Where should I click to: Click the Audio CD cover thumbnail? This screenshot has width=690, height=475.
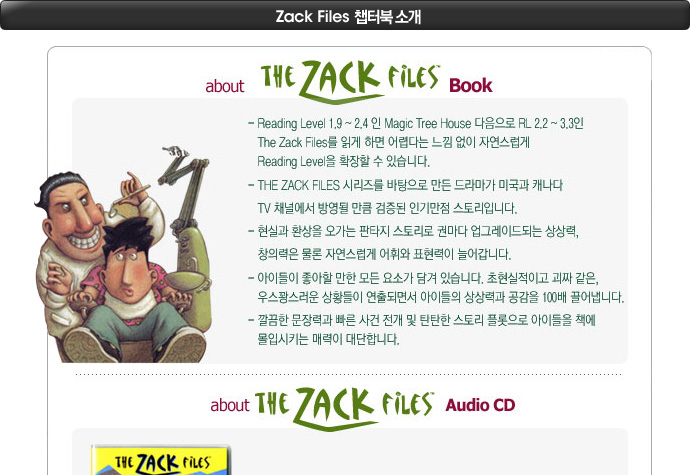161,460
